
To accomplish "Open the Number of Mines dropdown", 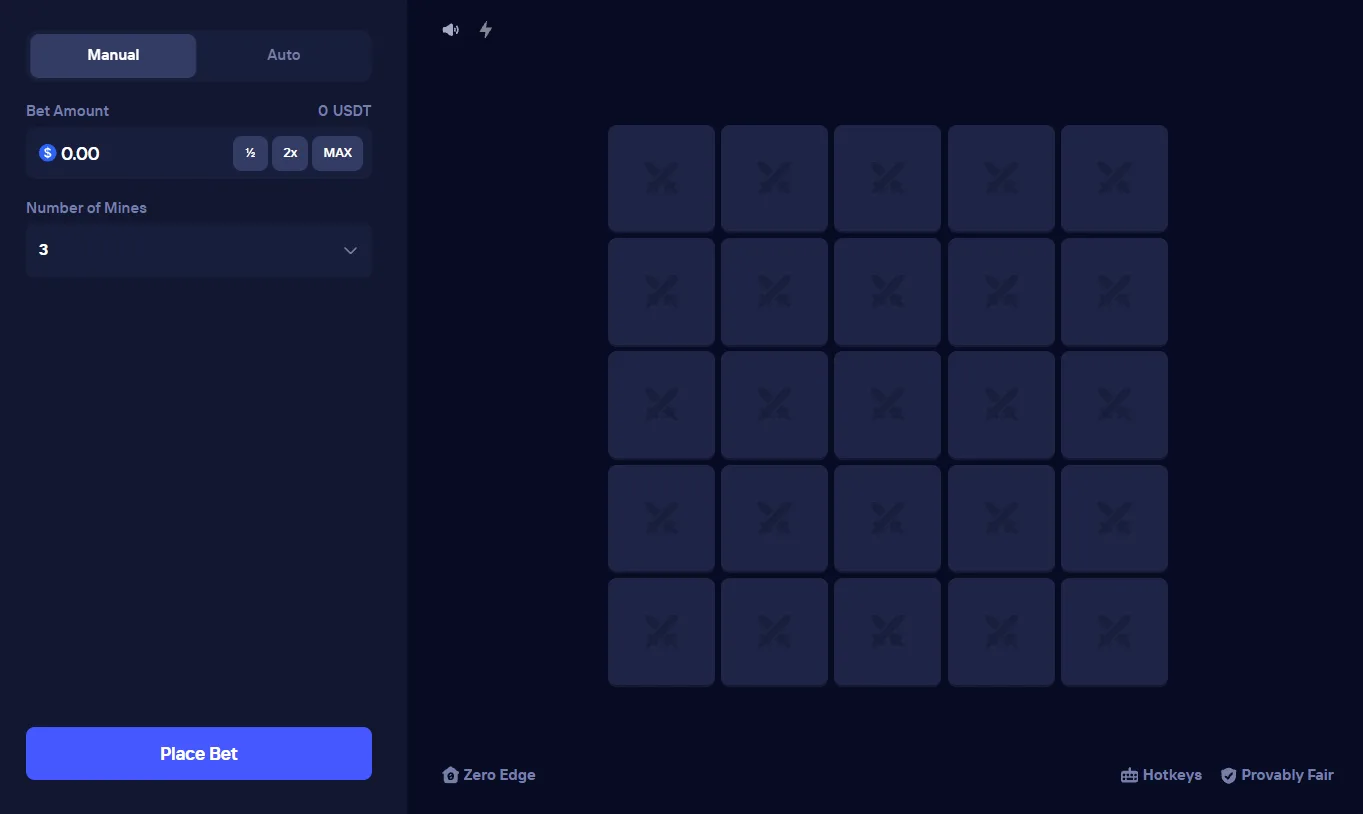I will (x=199, y=250).
